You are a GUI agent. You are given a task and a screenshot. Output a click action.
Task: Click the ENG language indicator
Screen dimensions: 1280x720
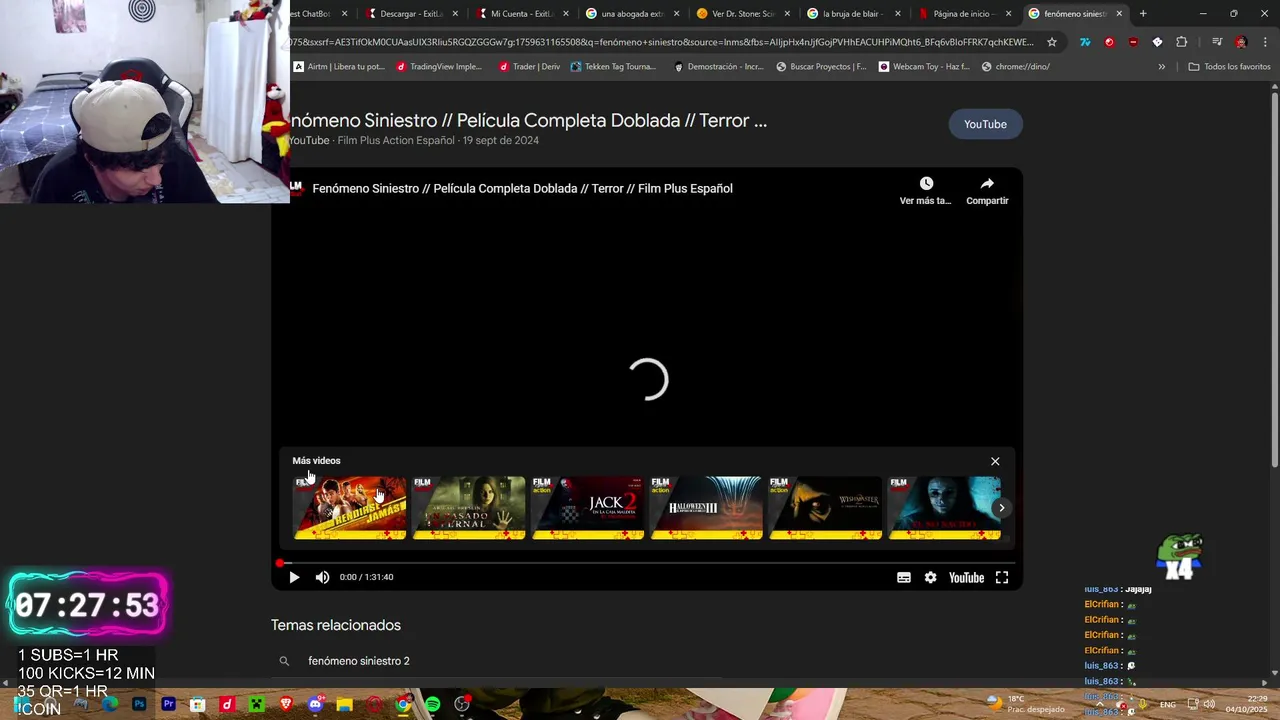1168,705
